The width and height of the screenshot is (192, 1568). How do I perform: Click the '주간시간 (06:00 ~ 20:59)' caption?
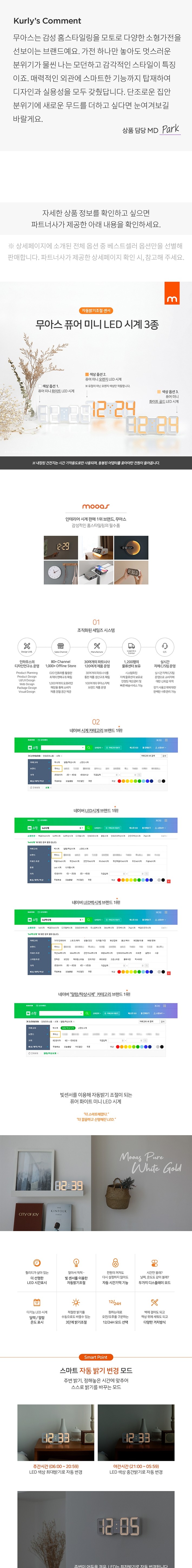pyautogui.click(x=56, y=1466)
